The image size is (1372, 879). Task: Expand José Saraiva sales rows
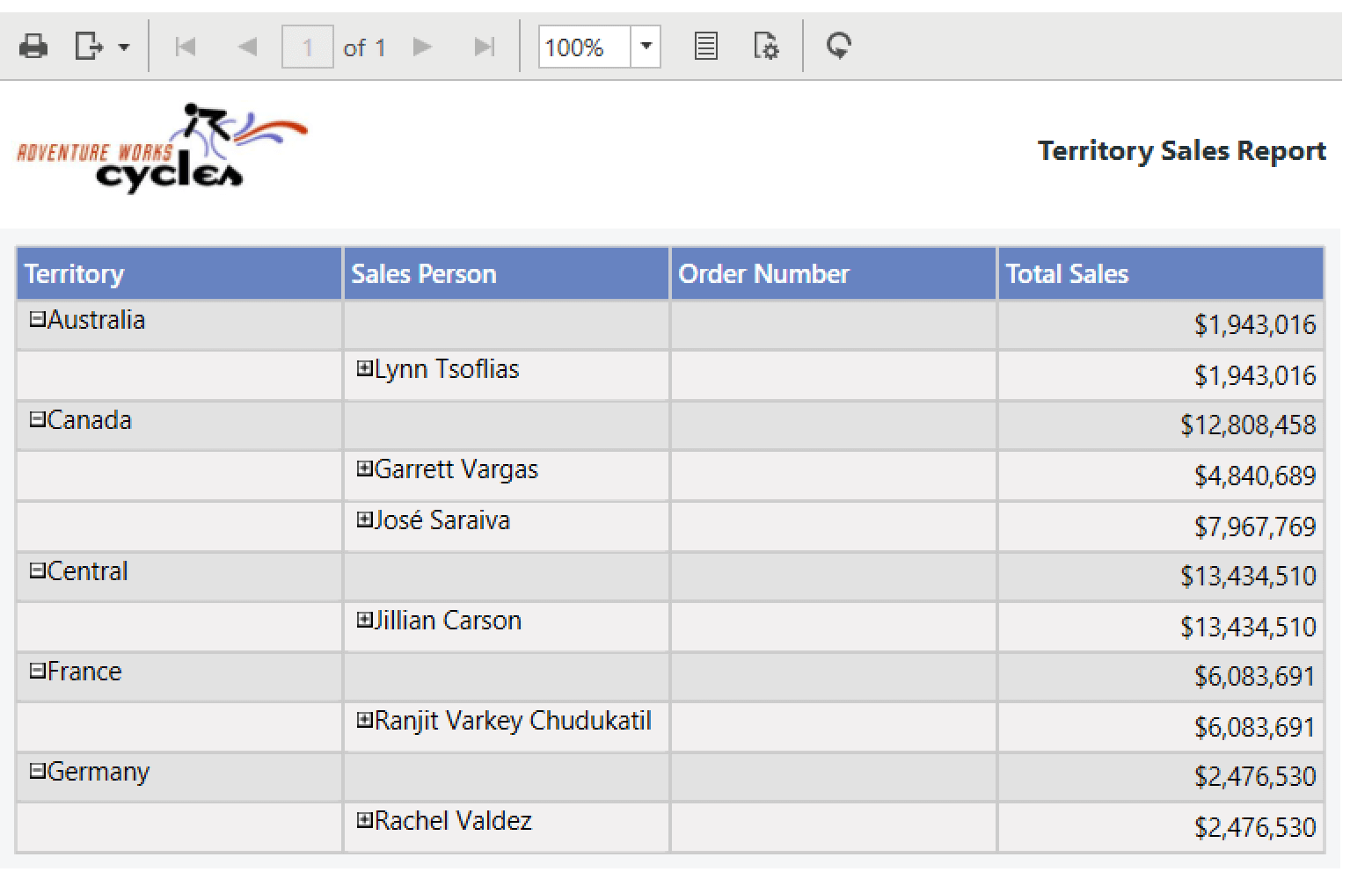[x=364, y=520]
